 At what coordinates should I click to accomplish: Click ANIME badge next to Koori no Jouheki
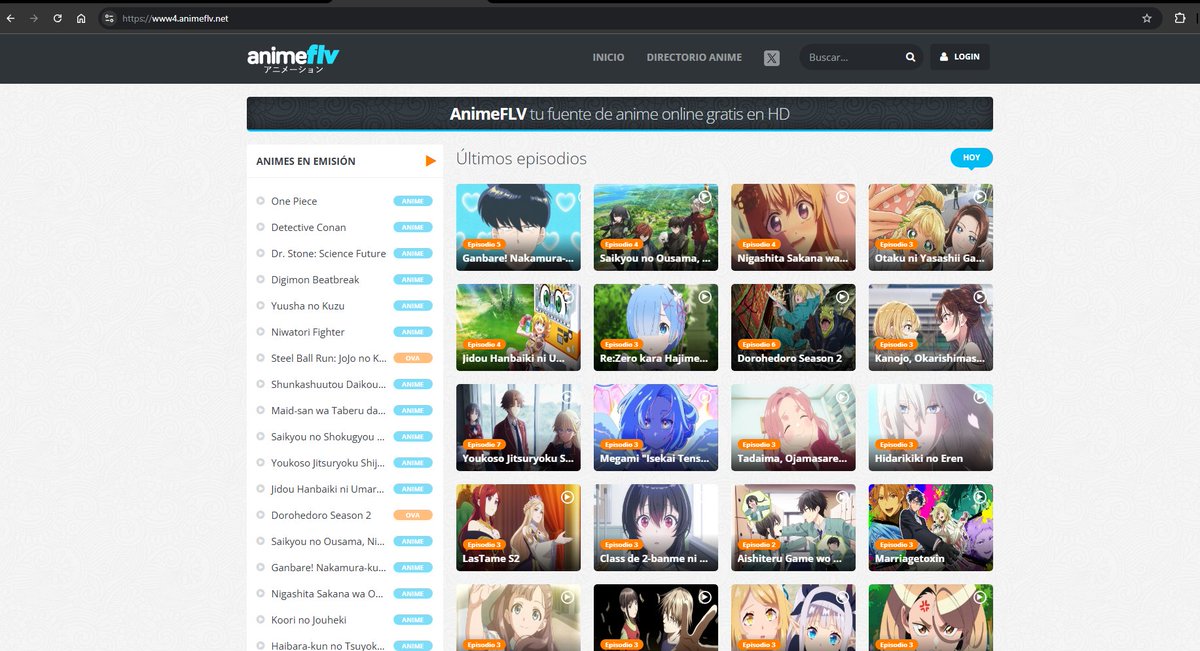413,620
